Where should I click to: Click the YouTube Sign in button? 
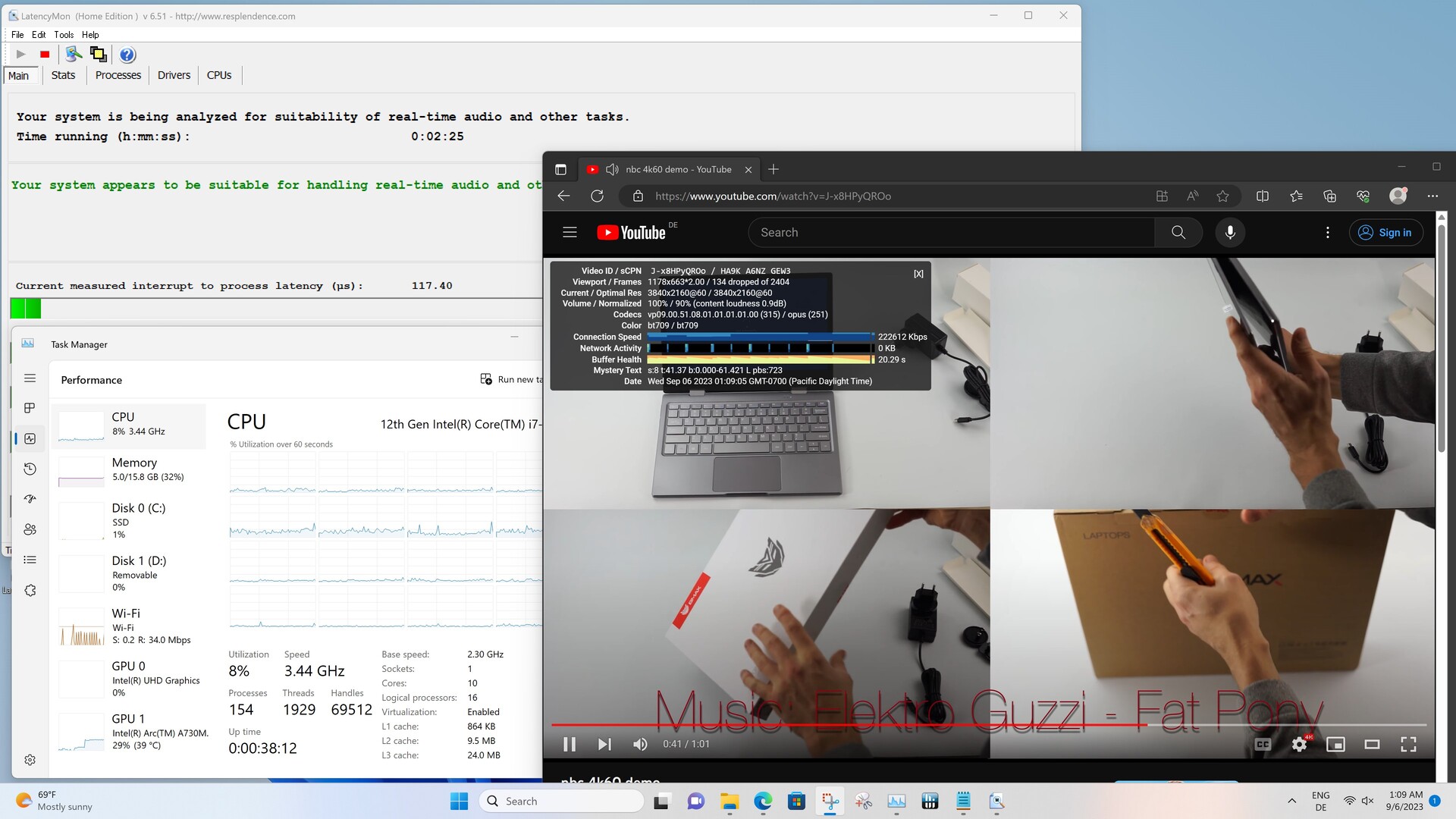click(x=1385, y=233)
